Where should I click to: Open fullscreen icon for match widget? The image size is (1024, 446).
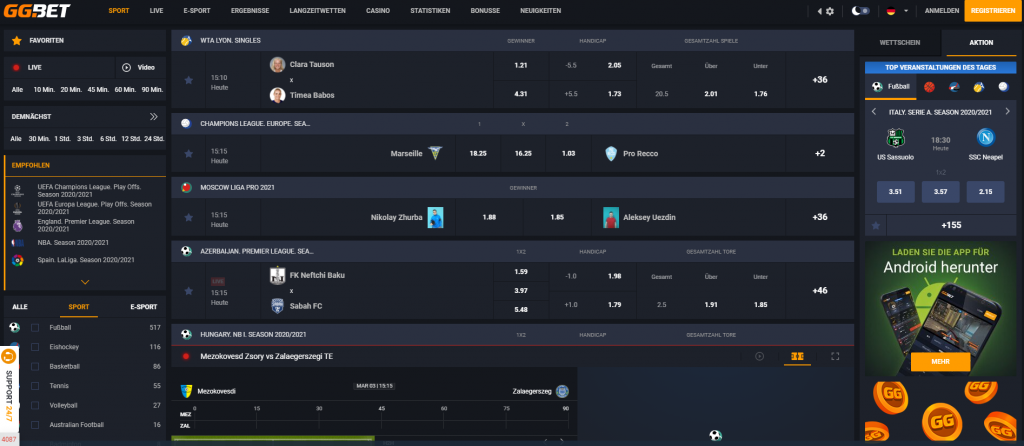click(835, 357)
